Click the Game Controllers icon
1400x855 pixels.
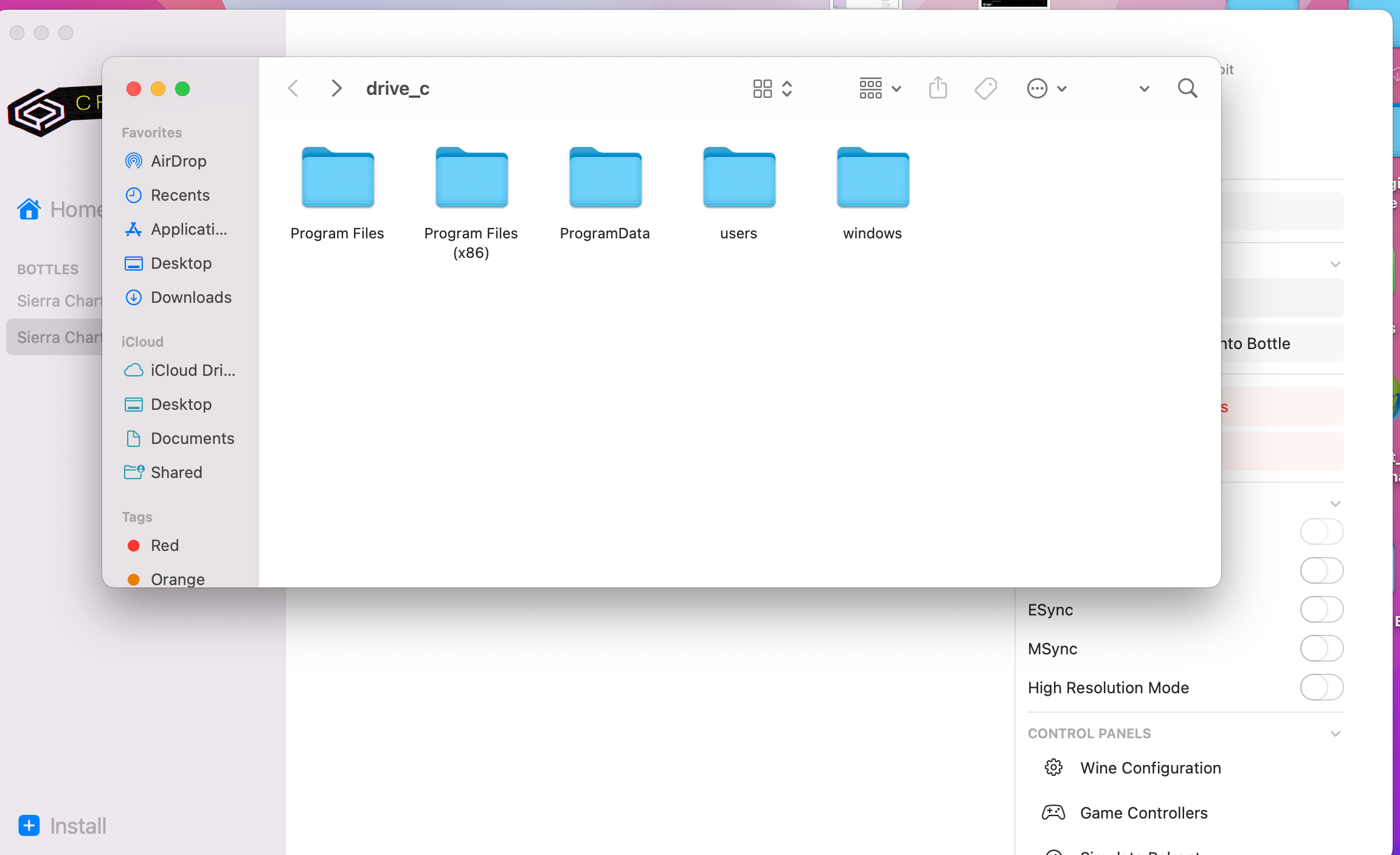1053,812
